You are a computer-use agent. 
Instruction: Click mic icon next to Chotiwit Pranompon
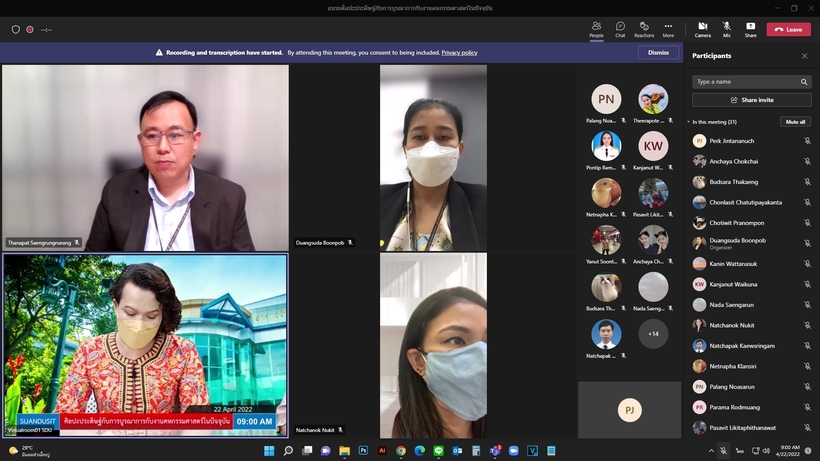pos(807,223)
